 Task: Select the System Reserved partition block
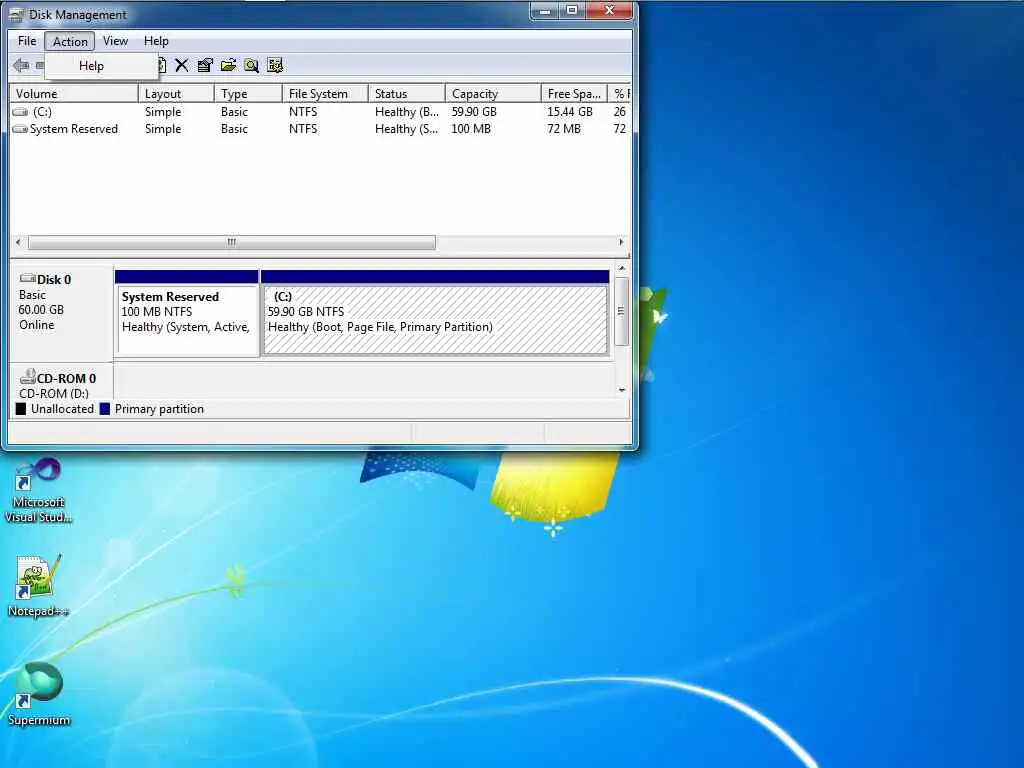pyautogui.click(x=187, y=313)
